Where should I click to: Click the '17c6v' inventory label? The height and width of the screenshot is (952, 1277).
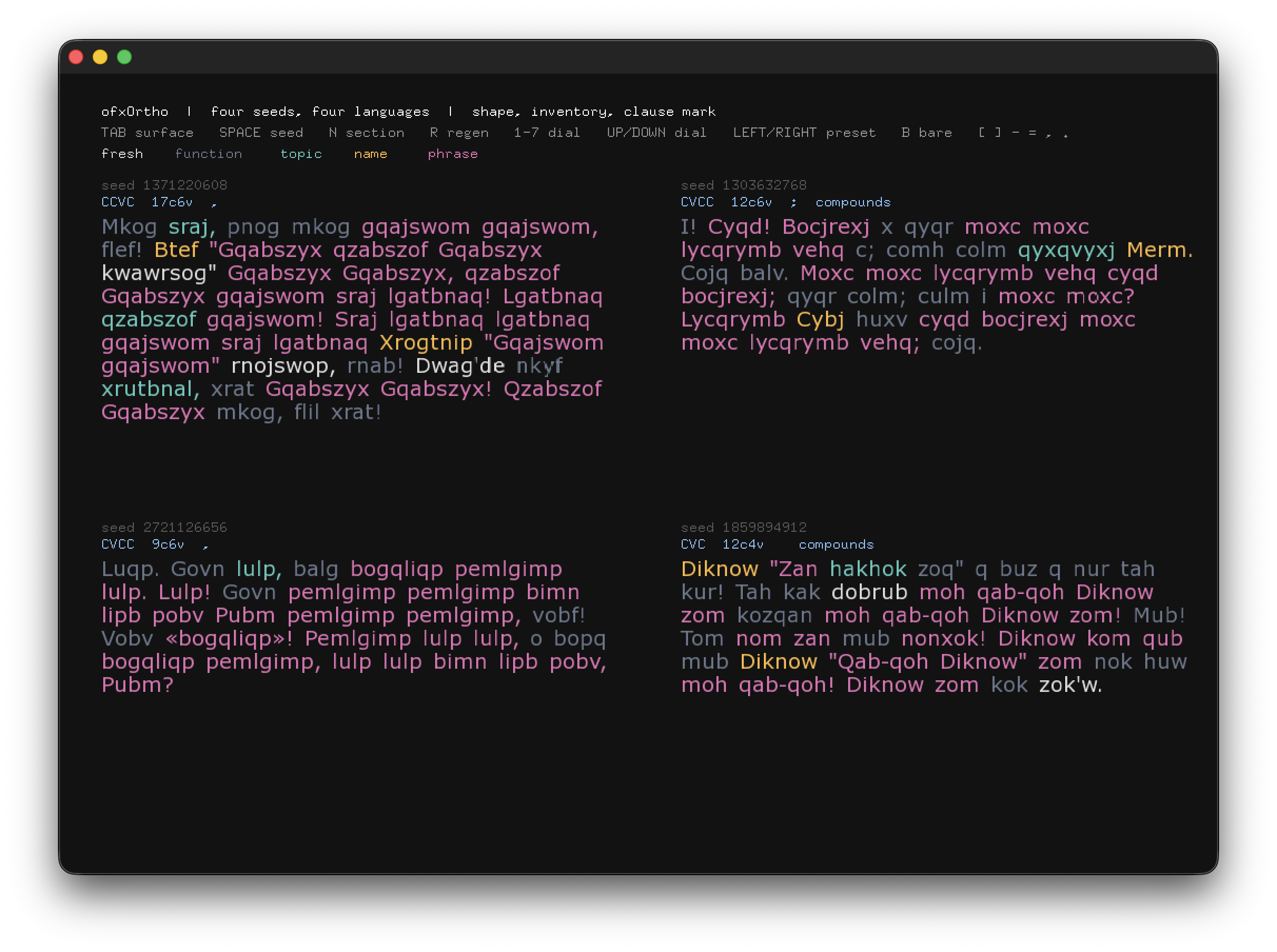pos(172,202)
